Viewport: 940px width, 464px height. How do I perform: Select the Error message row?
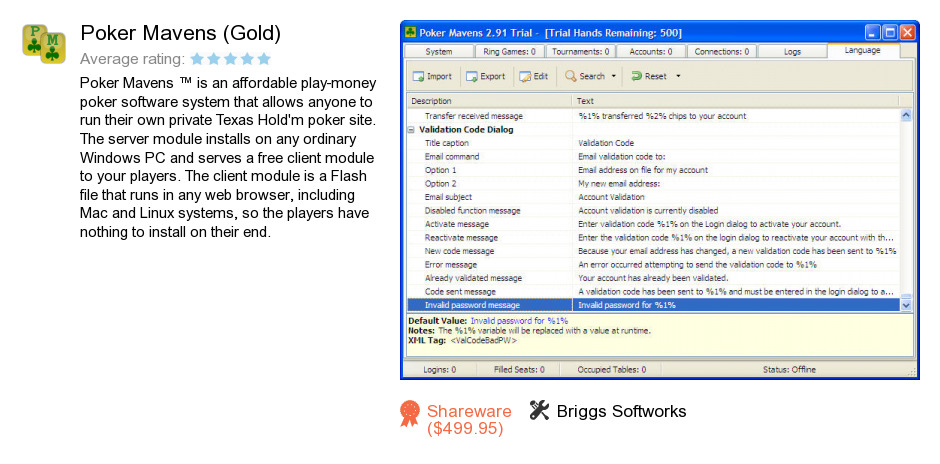pyautogui.click(x=653, y=265)
